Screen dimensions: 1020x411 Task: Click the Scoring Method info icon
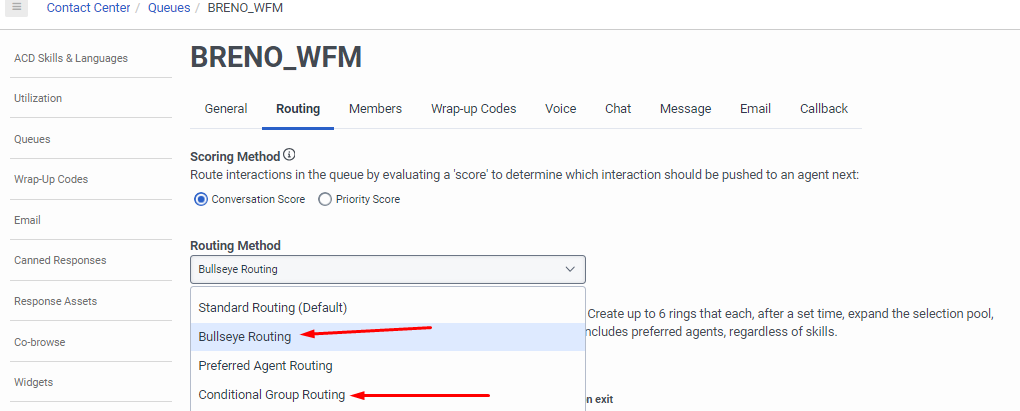click(x=290, y=155)
